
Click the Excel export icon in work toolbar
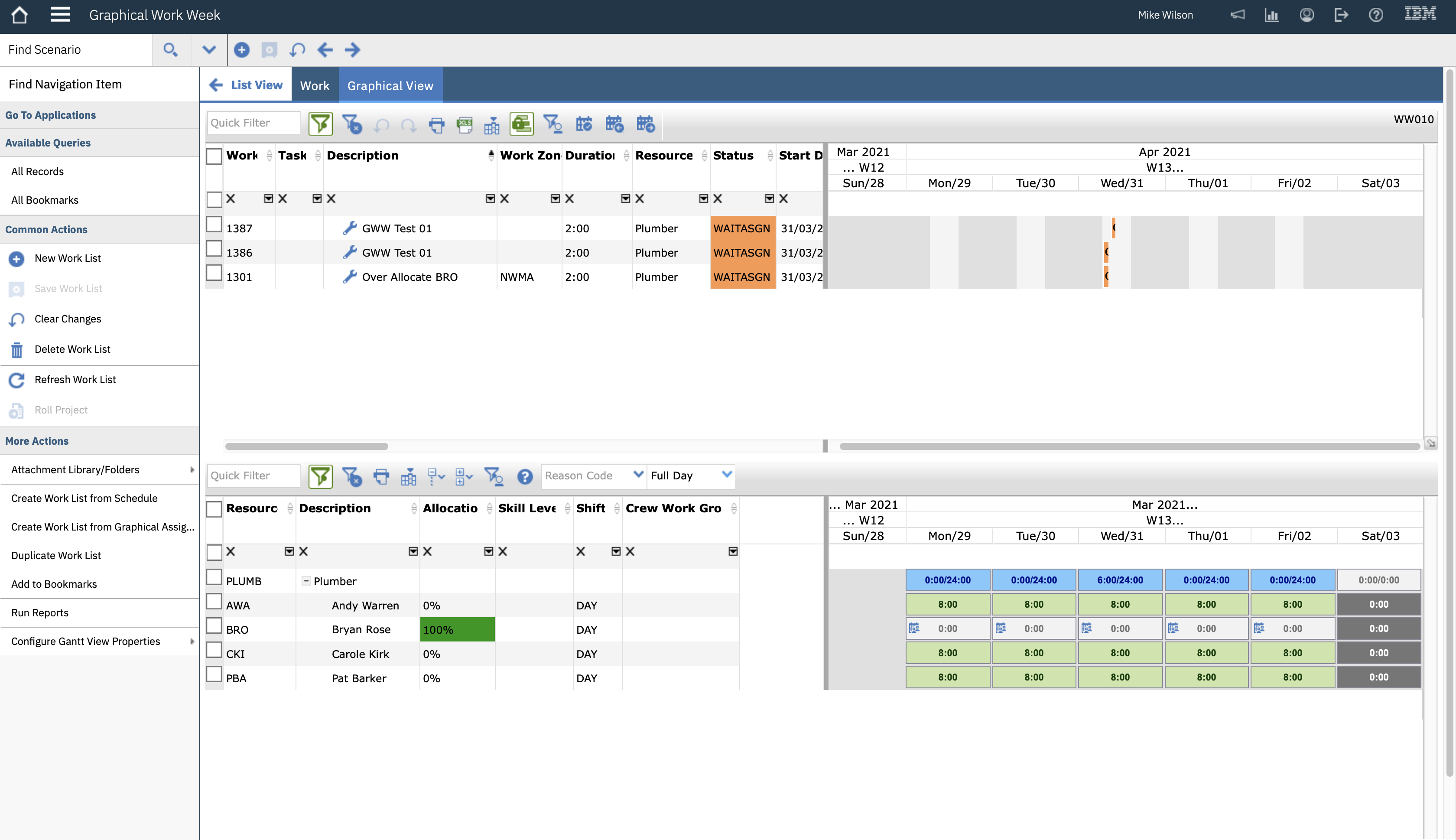(x=464, y=124)
